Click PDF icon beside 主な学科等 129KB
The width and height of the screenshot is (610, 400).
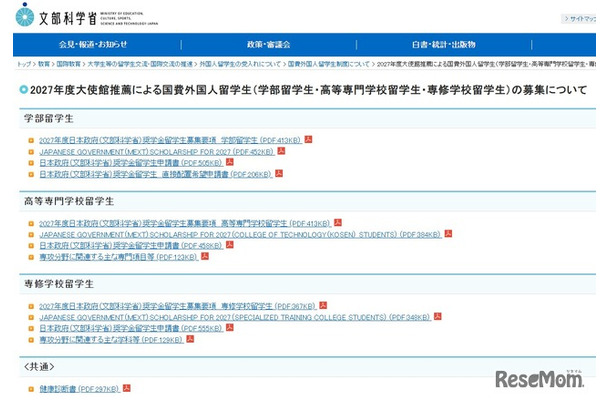pyautogui.click(x=190, y=339)
